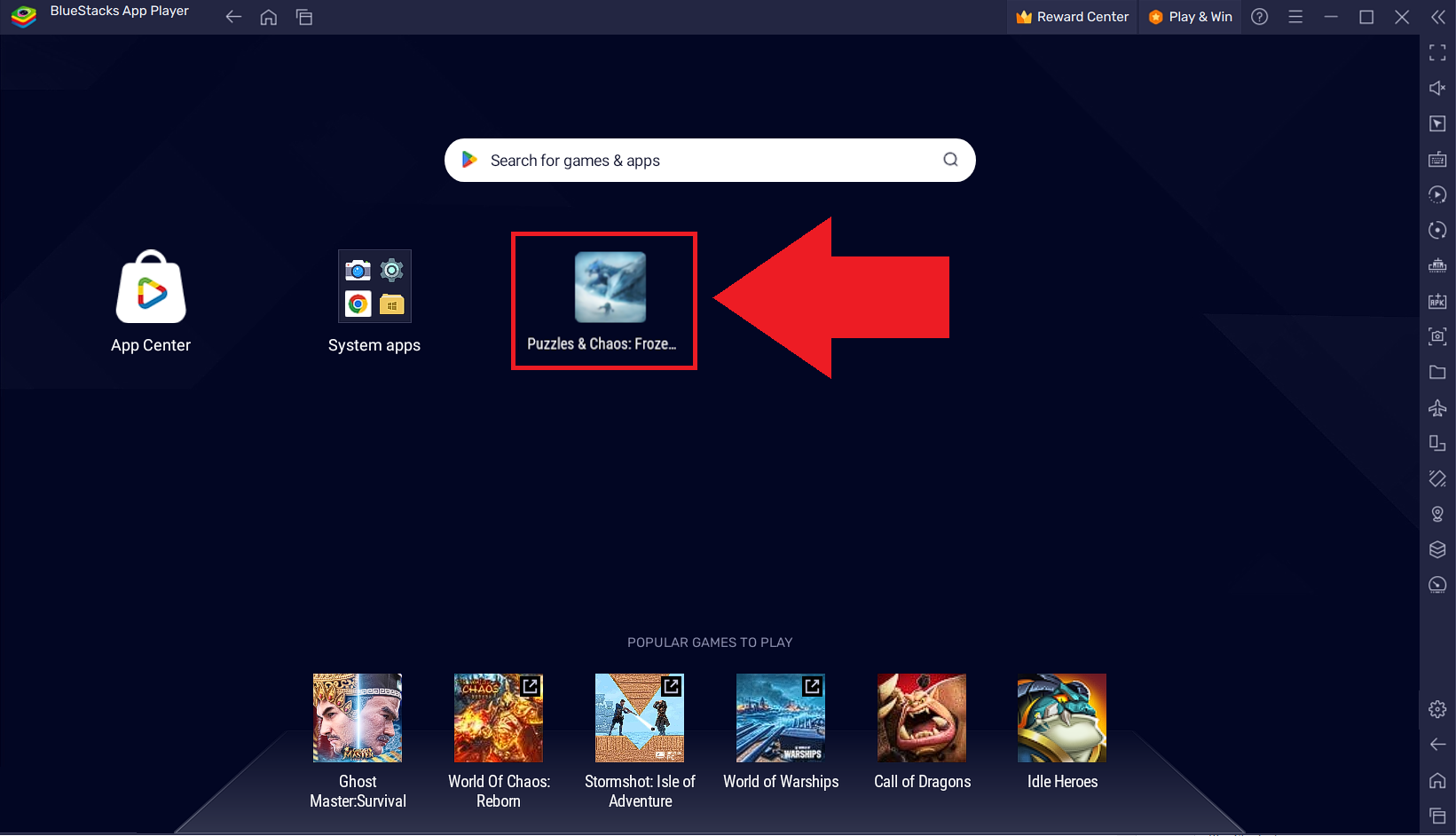Viewport: 1456px width, 836px height.
Task: Enter fullscreen mode from the sidebar
Action: click(1437, 52)
